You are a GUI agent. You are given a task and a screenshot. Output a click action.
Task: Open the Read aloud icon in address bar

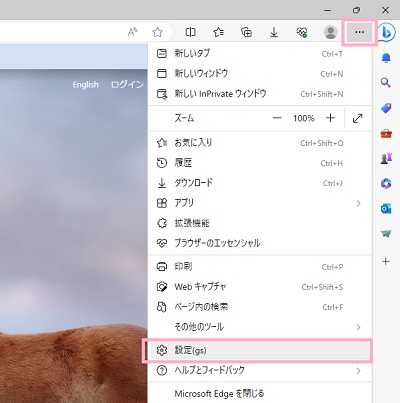(x=133, y=32)
